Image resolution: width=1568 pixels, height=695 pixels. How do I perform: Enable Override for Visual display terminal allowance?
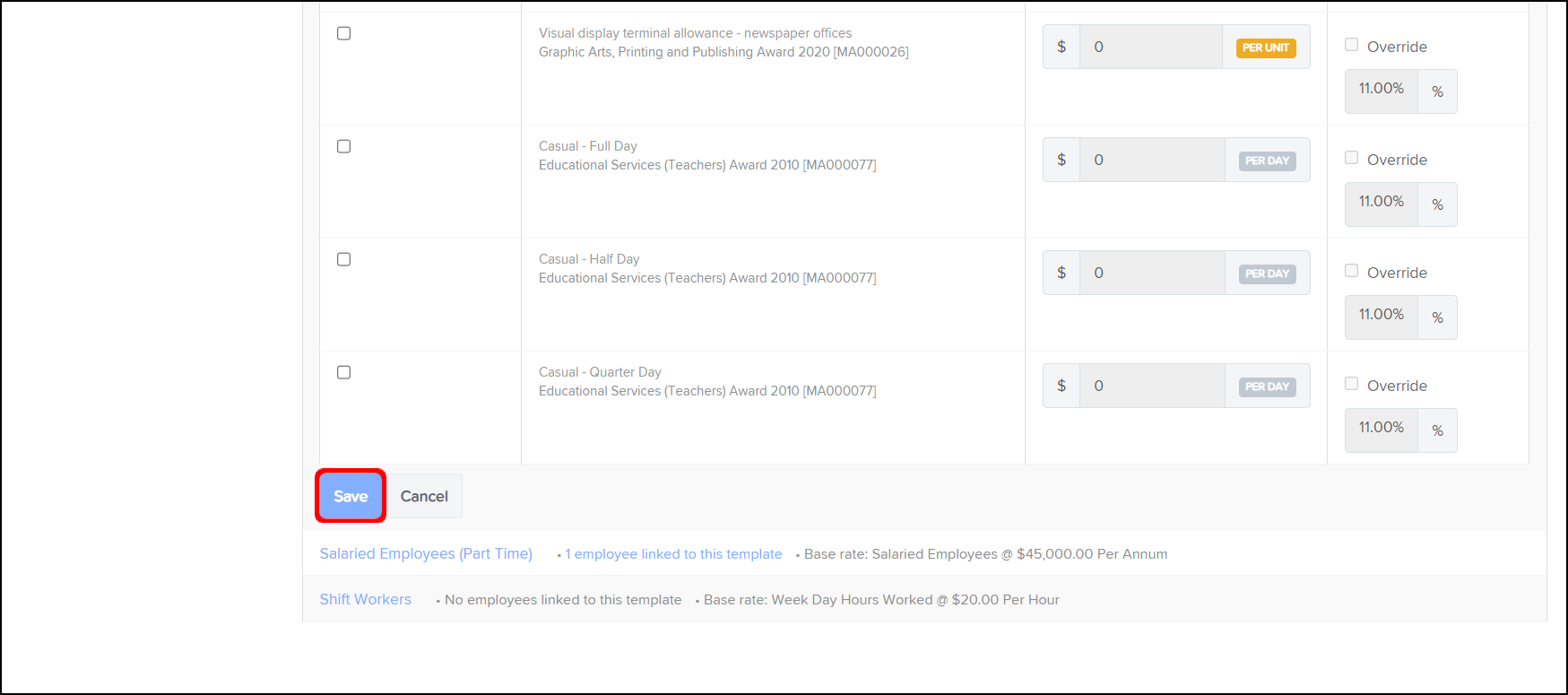click(1351, 45)
